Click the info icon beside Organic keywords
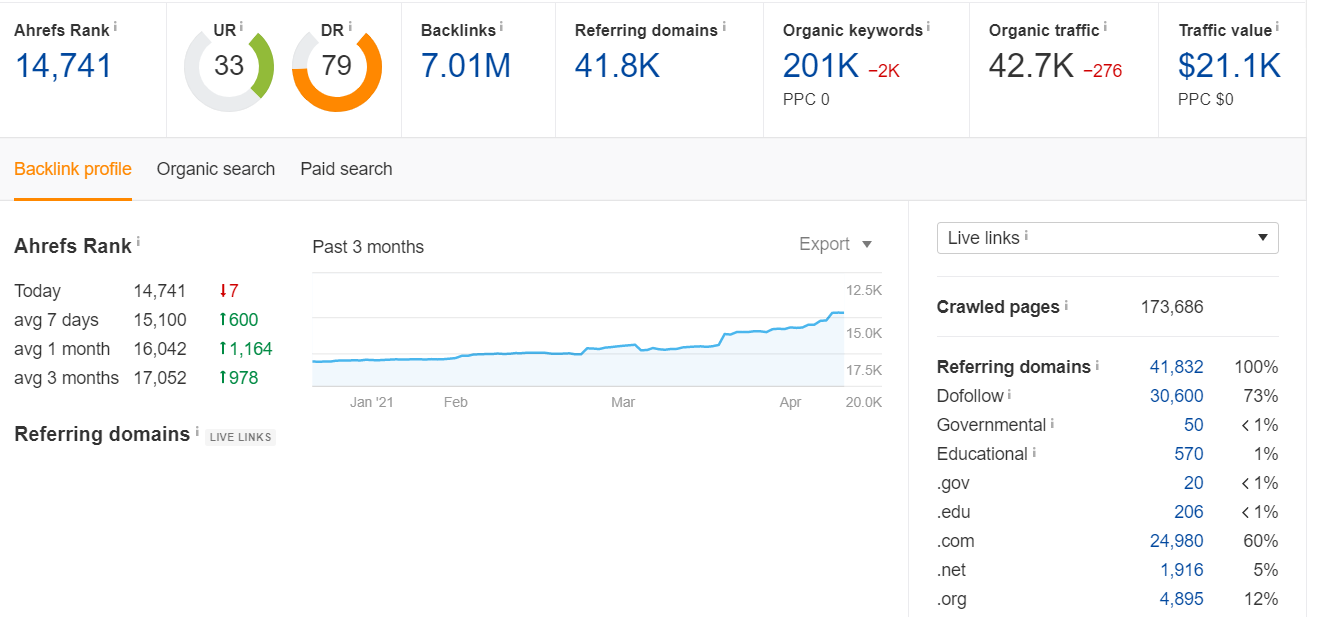This screenshot has width=1342, height=617. pos(928,26)
